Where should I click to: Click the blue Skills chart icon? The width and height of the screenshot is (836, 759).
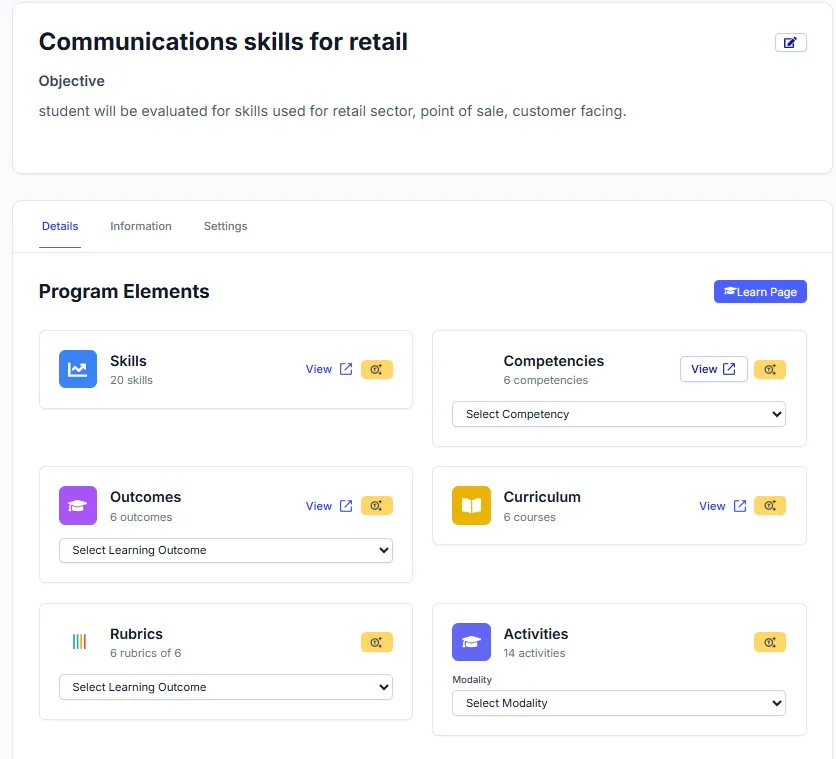tap(78, 369)
